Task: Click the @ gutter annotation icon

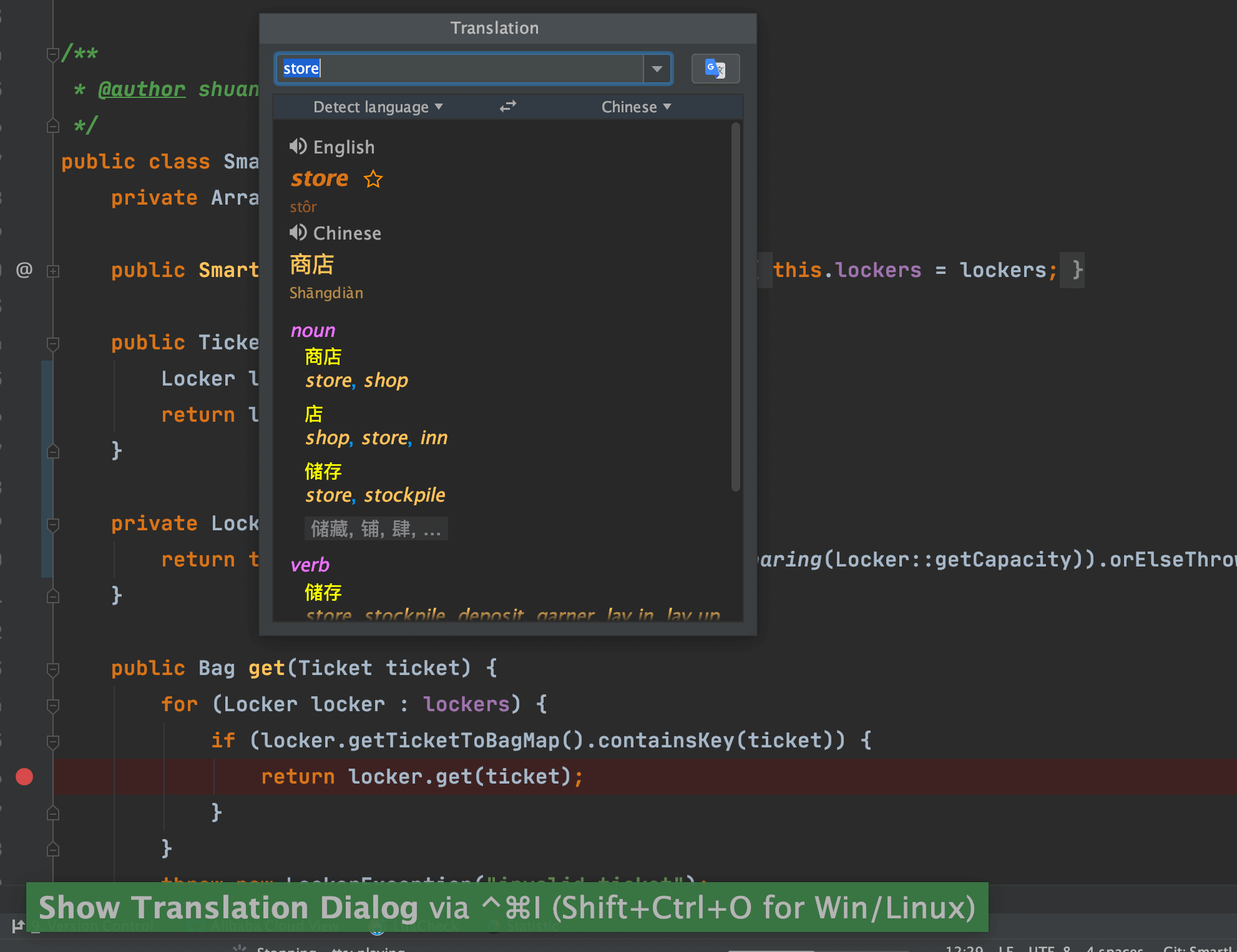Action: pos(24,270)
